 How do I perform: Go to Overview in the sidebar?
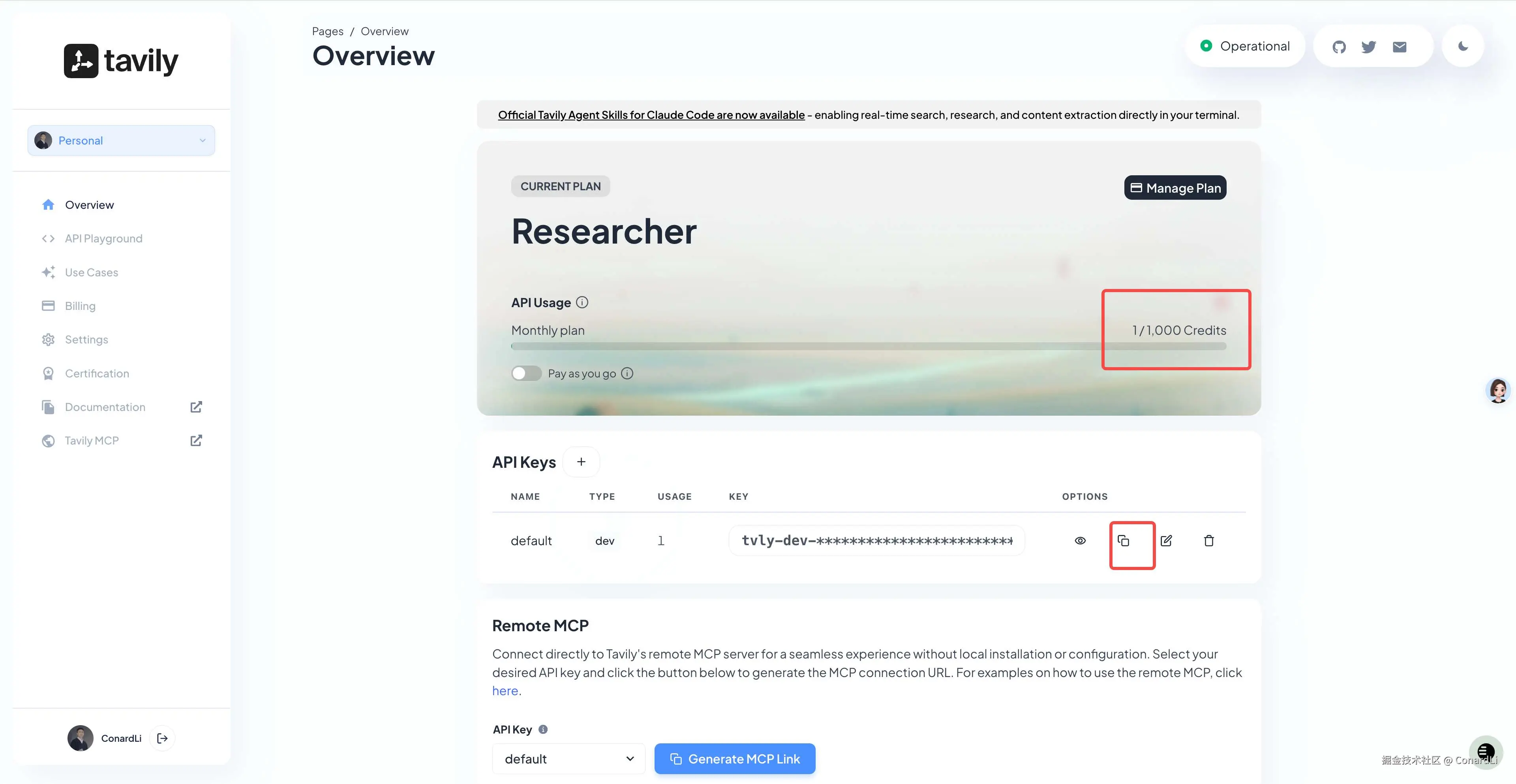[90, 205]
